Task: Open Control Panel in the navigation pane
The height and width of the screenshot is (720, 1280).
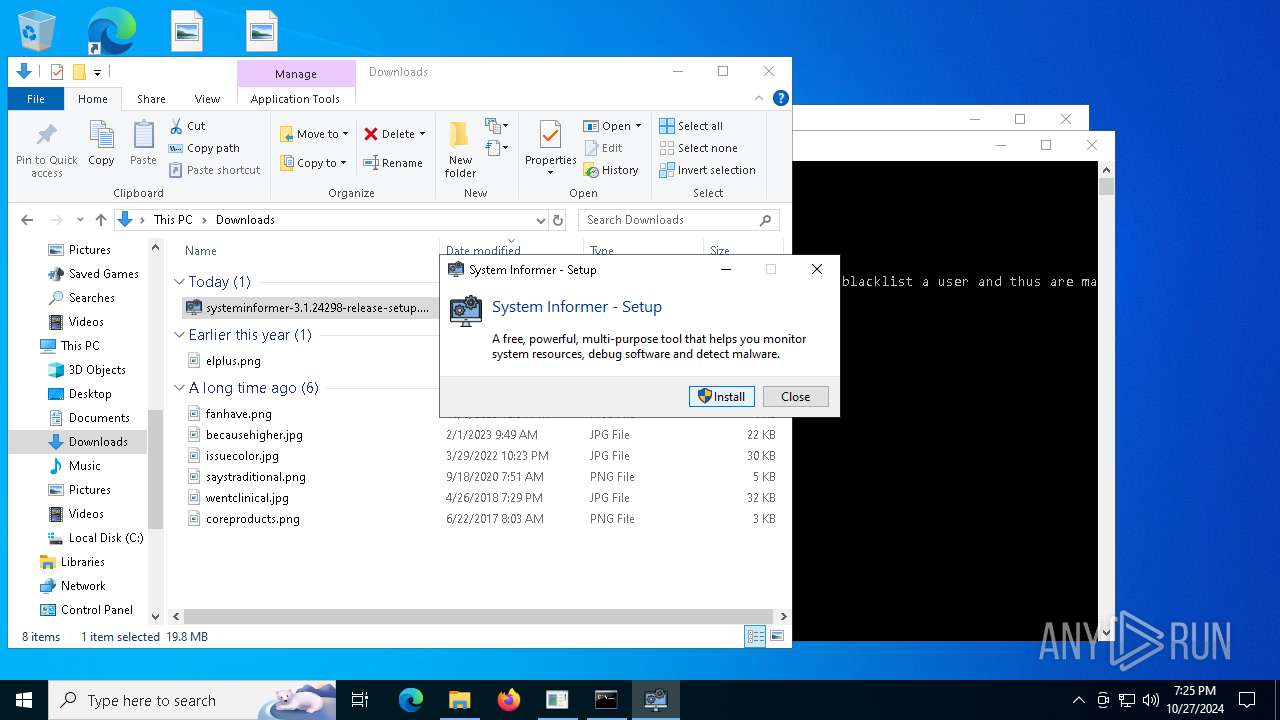Action: tap(97, 610)
